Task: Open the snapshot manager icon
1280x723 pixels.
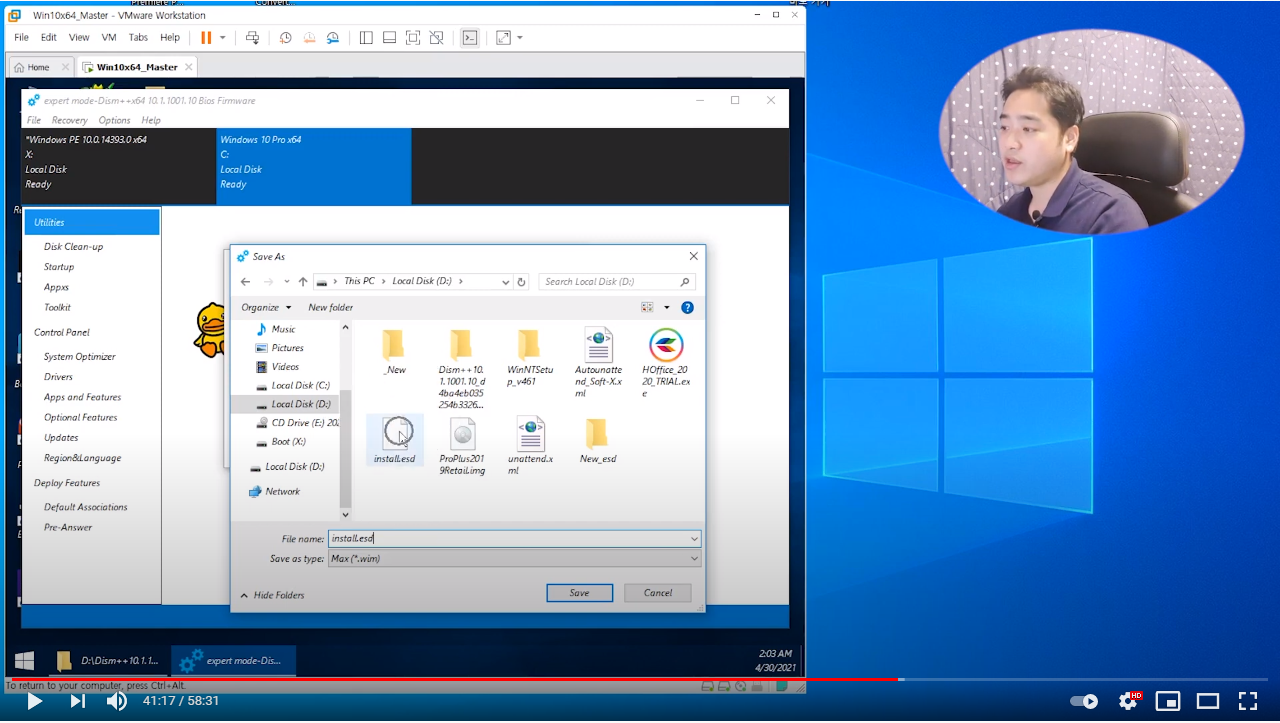Action: click(333, 37)
